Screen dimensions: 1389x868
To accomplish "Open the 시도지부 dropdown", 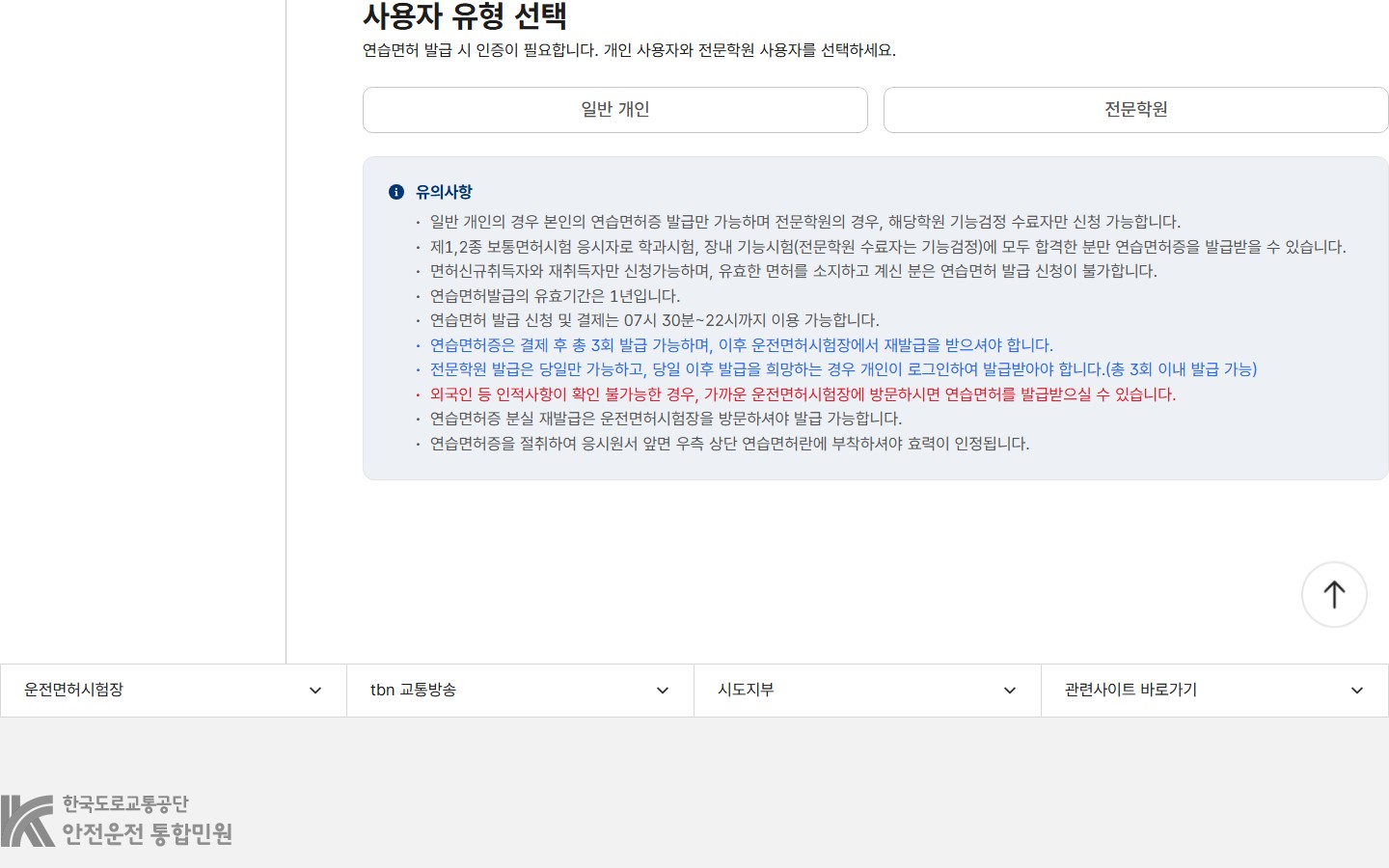I will click(868, 690).
